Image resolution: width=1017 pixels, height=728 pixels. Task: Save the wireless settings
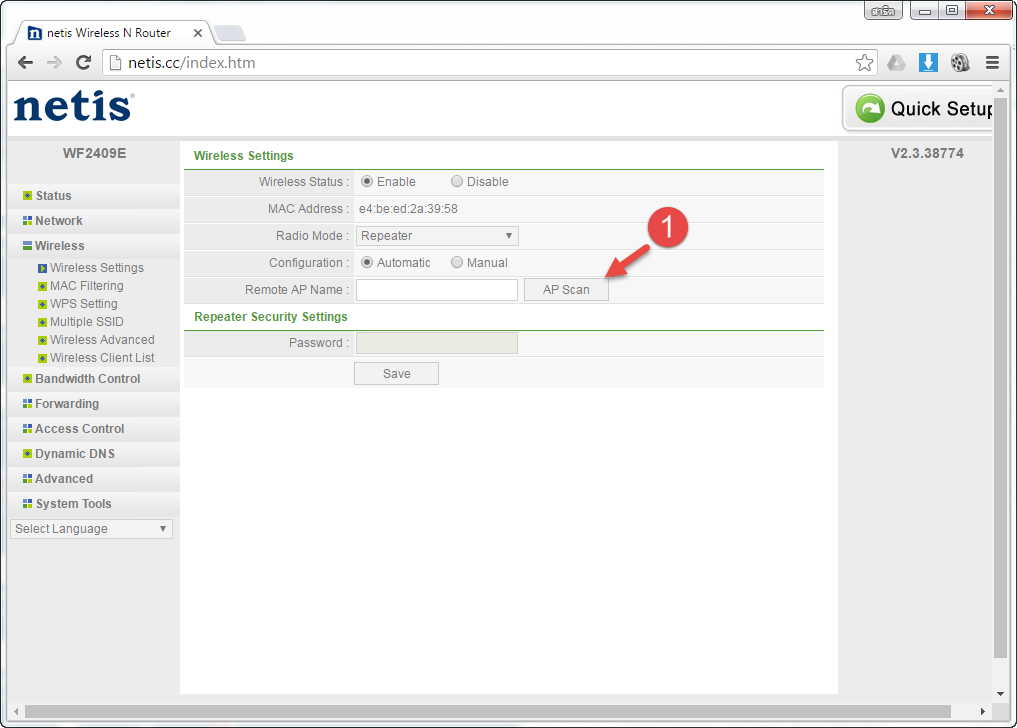pyautogui.click(x=396, y=374)
